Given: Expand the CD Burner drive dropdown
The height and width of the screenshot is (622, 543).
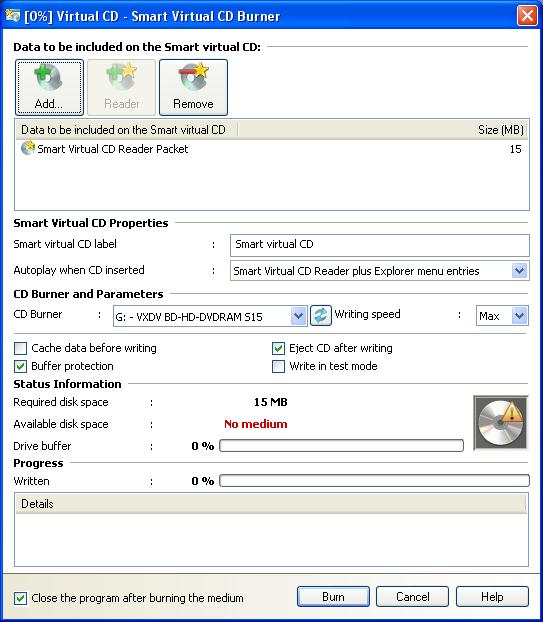Looking at the screenshot, I should 210,316.
